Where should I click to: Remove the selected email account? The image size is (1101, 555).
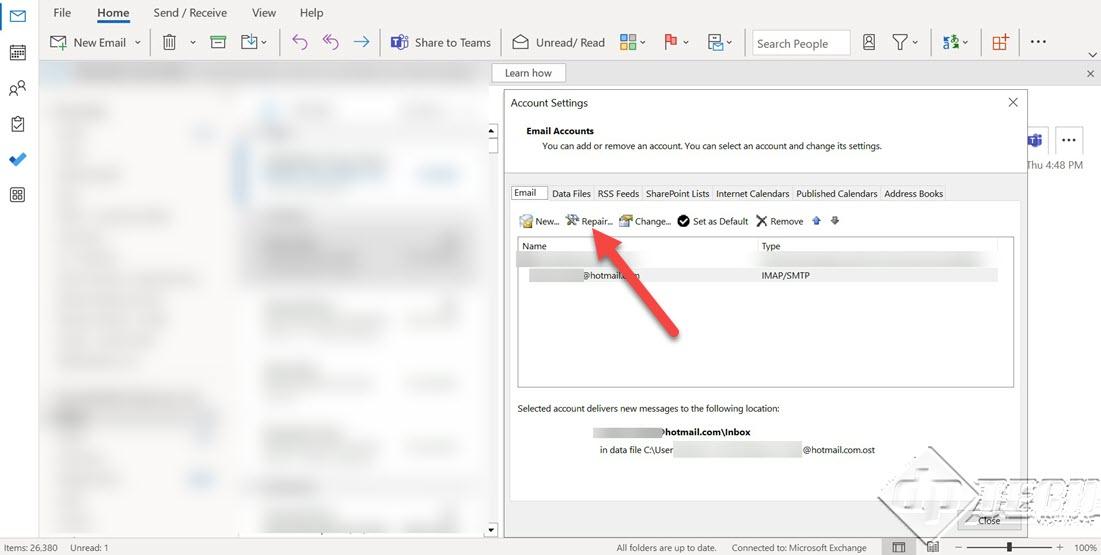pyautogui.click(x=779, y=221)
